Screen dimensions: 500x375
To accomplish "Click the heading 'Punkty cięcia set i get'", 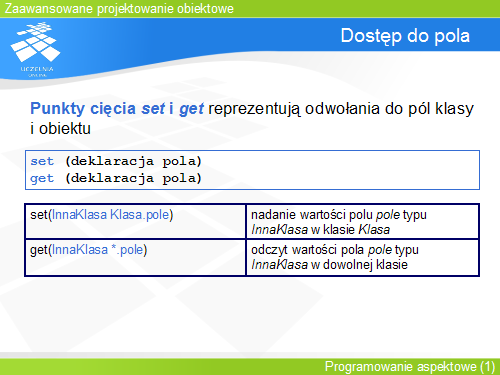I will pyautogui.click(x=117, y=109).
